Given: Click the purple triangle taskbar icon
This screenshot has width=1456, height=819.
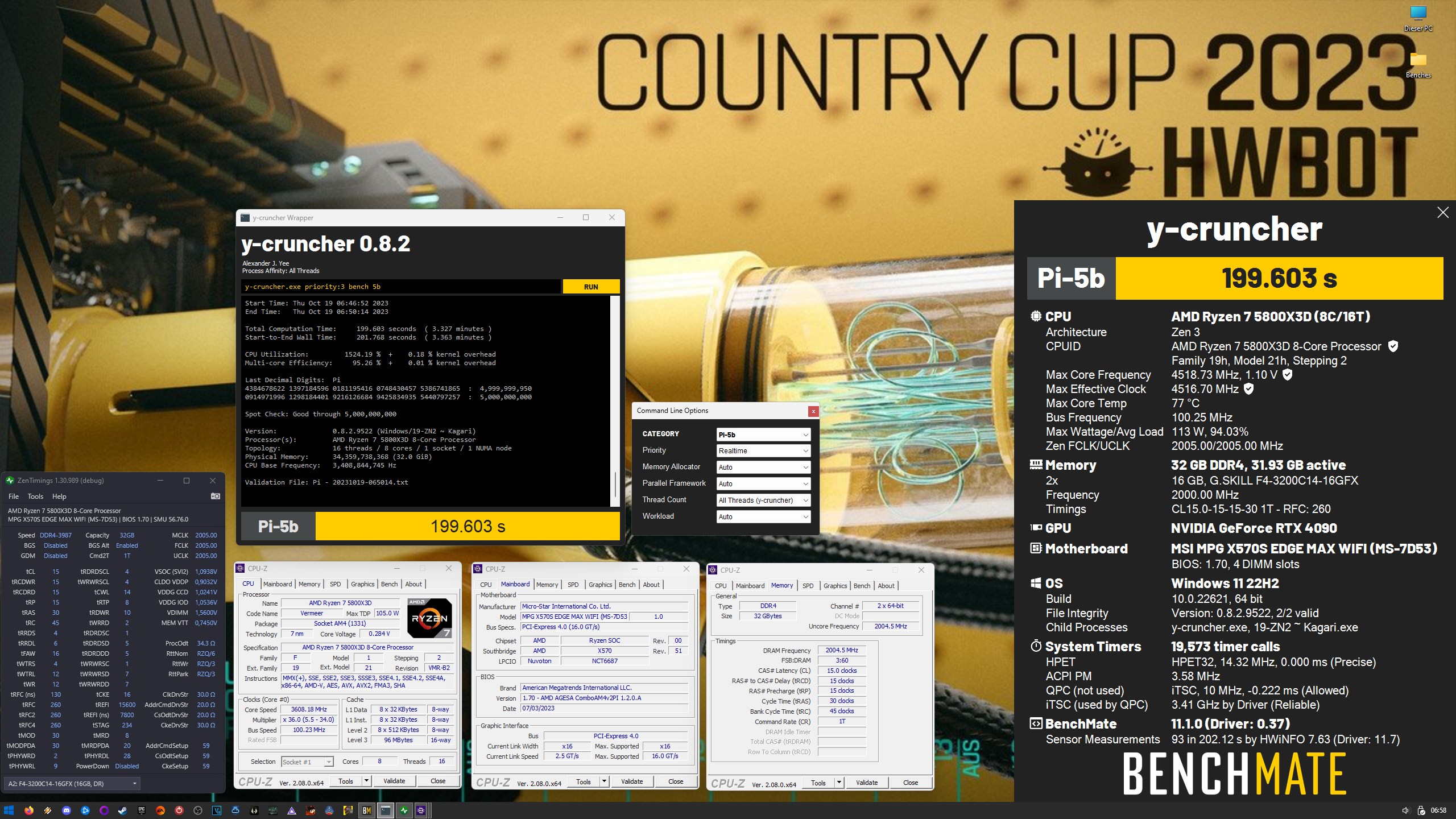Looking at the screenshot, I should 292,810.
